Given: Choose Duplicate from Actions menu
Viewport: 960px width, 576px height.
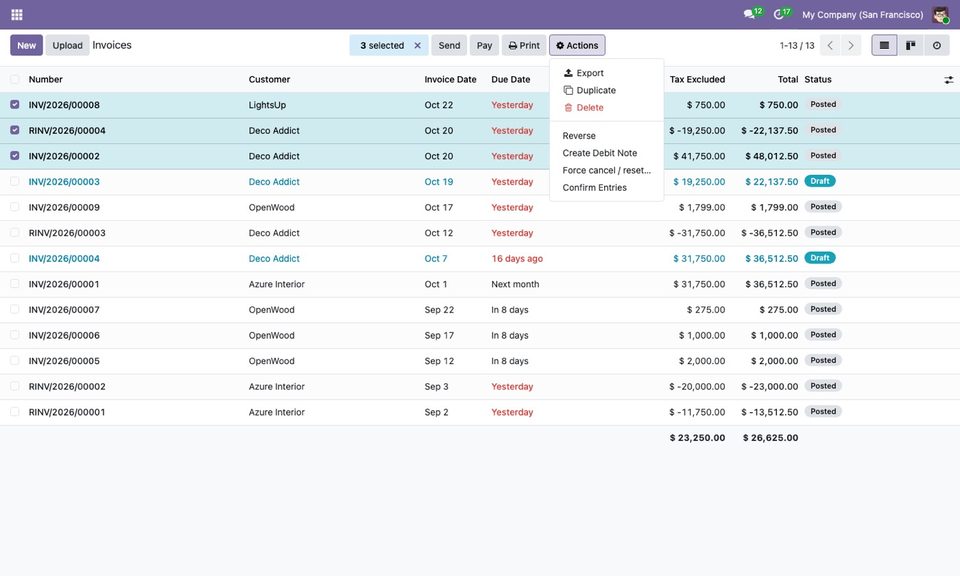Looking at the screenshot, I should [606, 90].
